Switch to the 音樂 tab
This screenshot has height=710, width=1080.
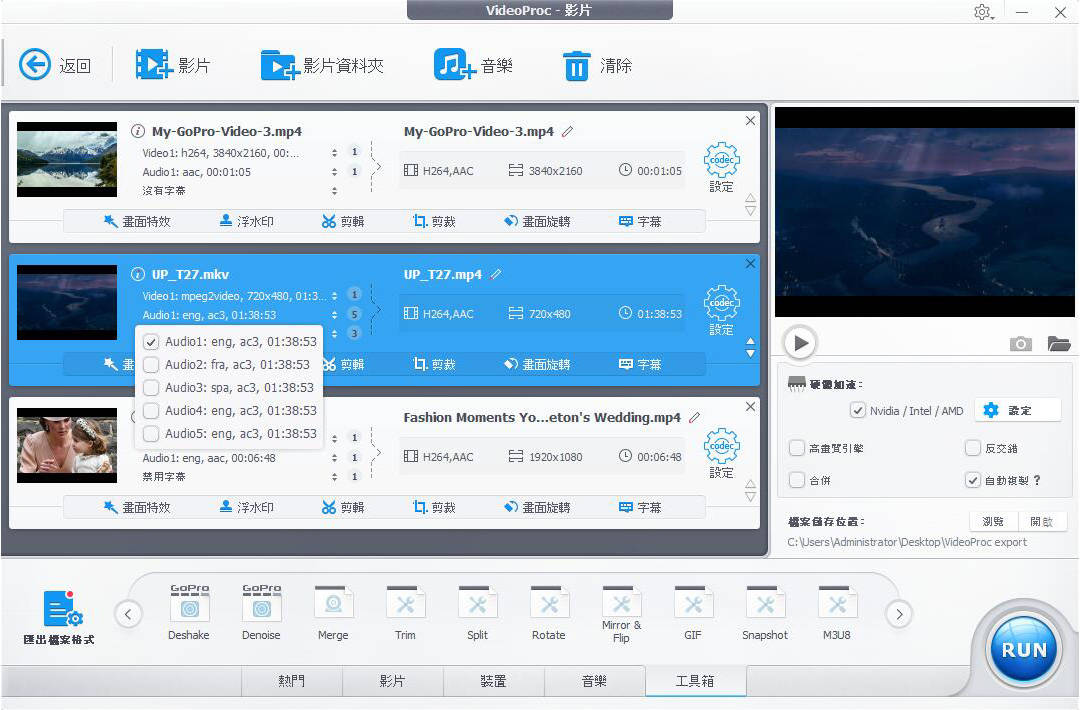tap(594, 681)
